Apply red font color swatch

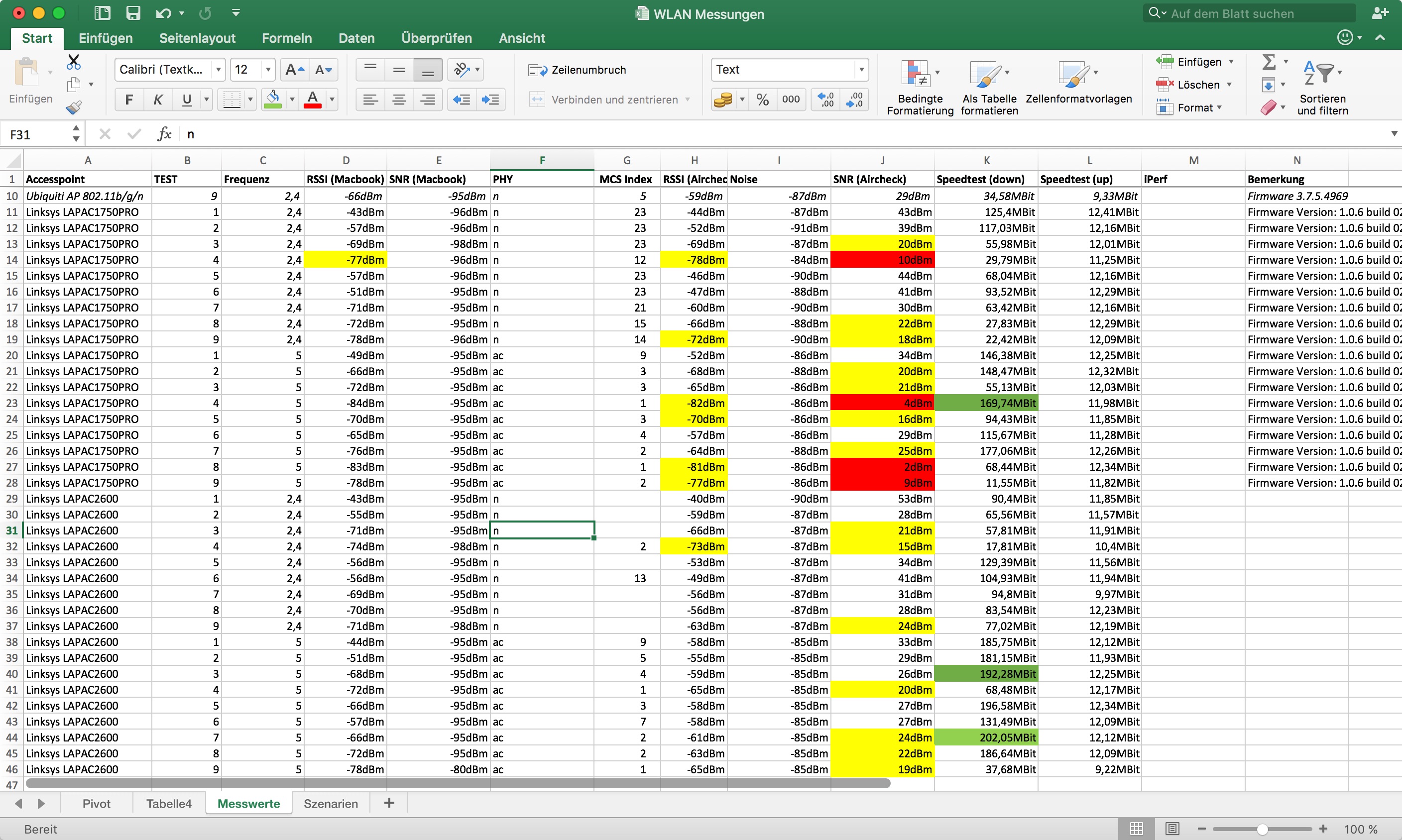tap(313, 100)
